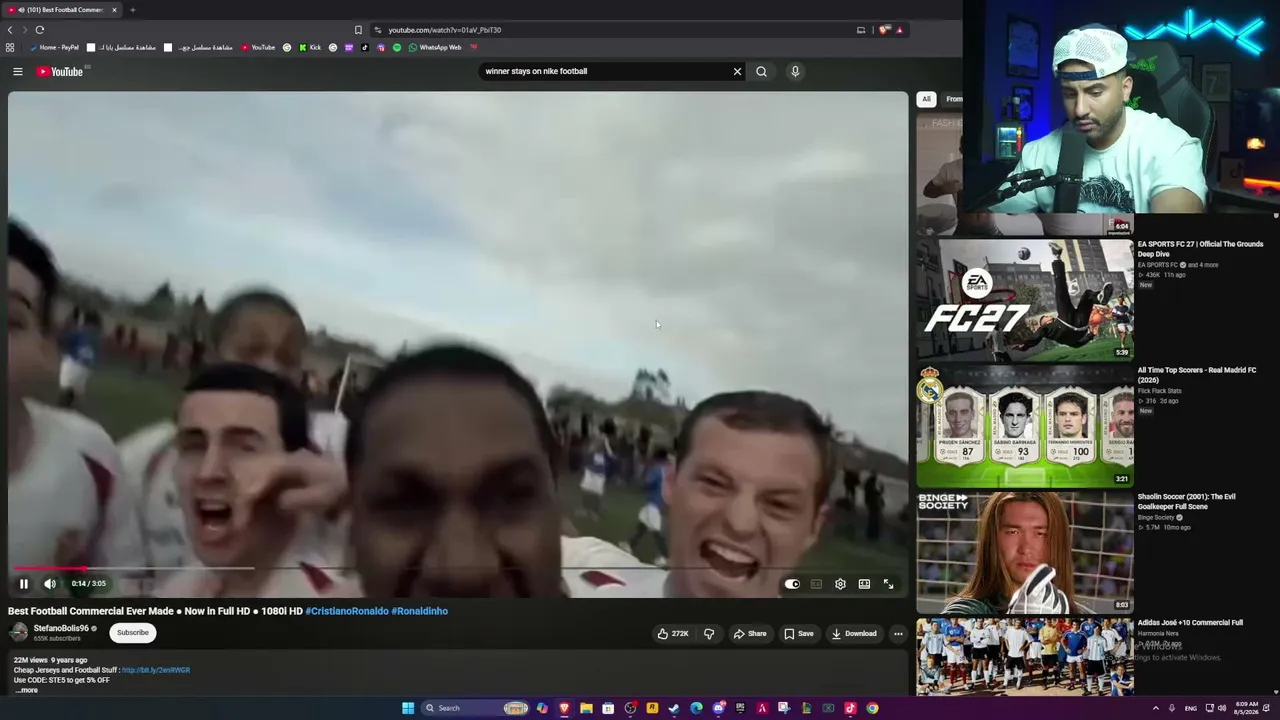Like the video with 272K likes

[x=672, y=633]
